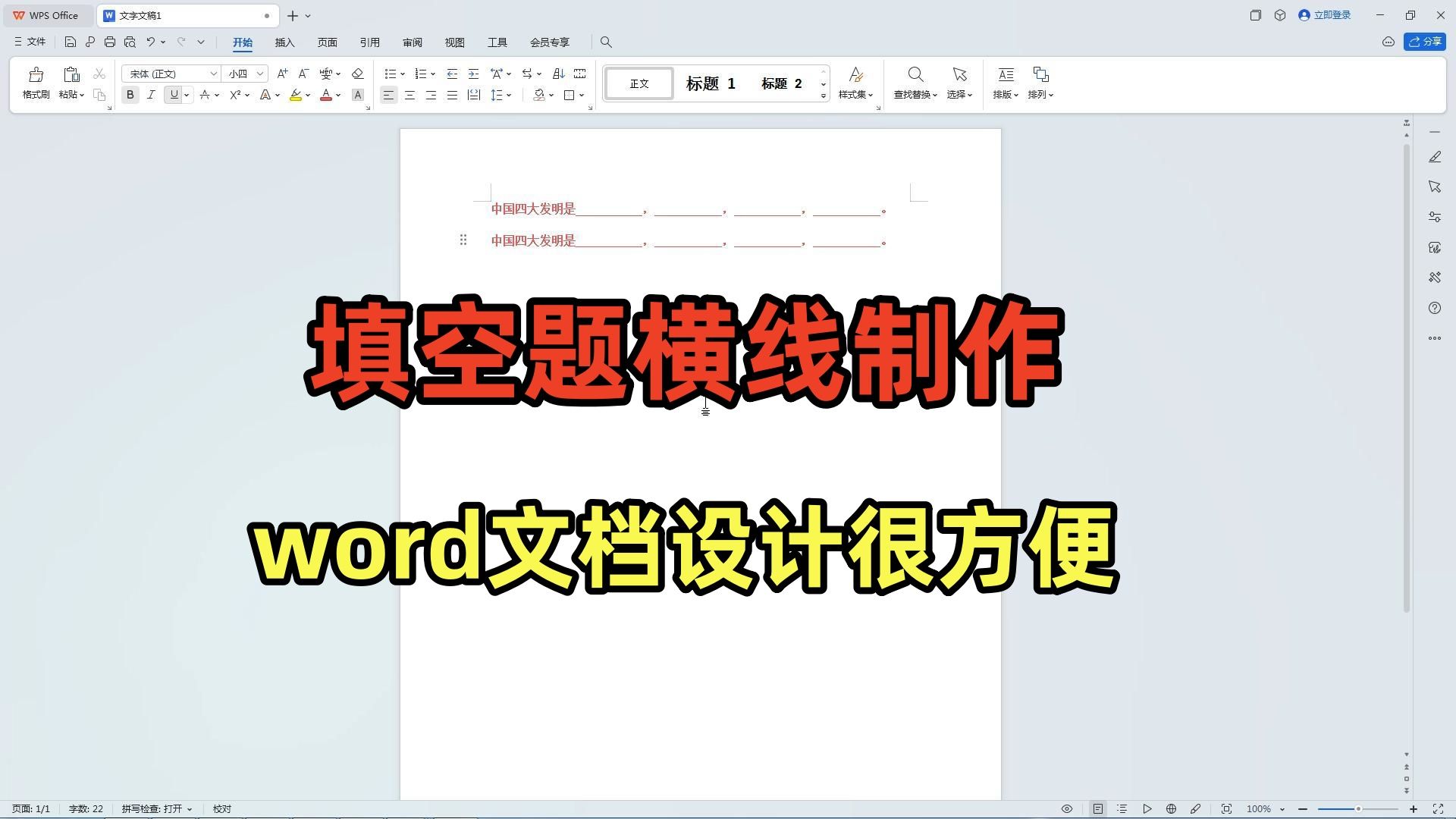Click the 校对 proofreading status button

[x=222, y=809]
